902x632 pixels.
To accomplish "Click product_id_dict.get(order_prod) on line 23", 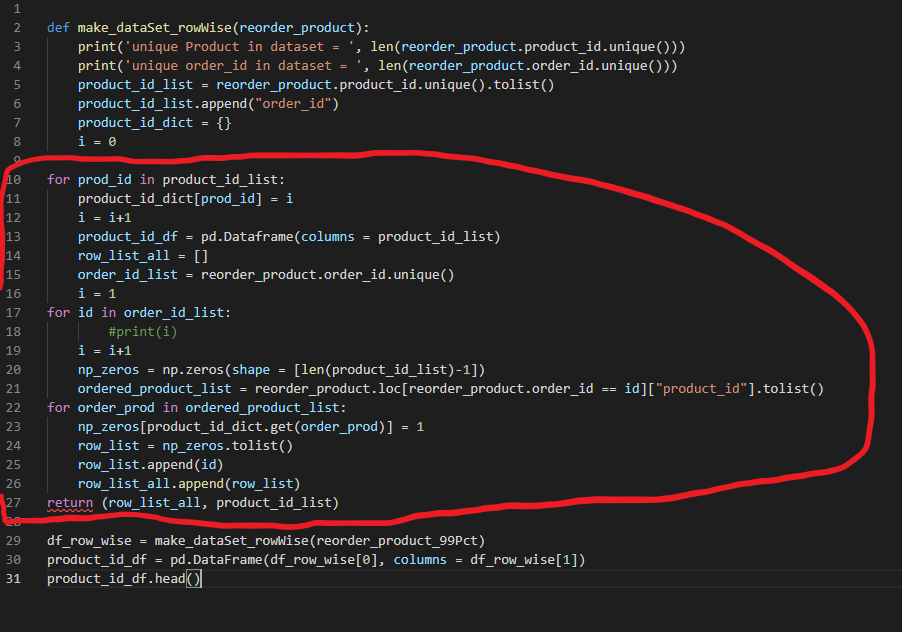I will (266, 426).
